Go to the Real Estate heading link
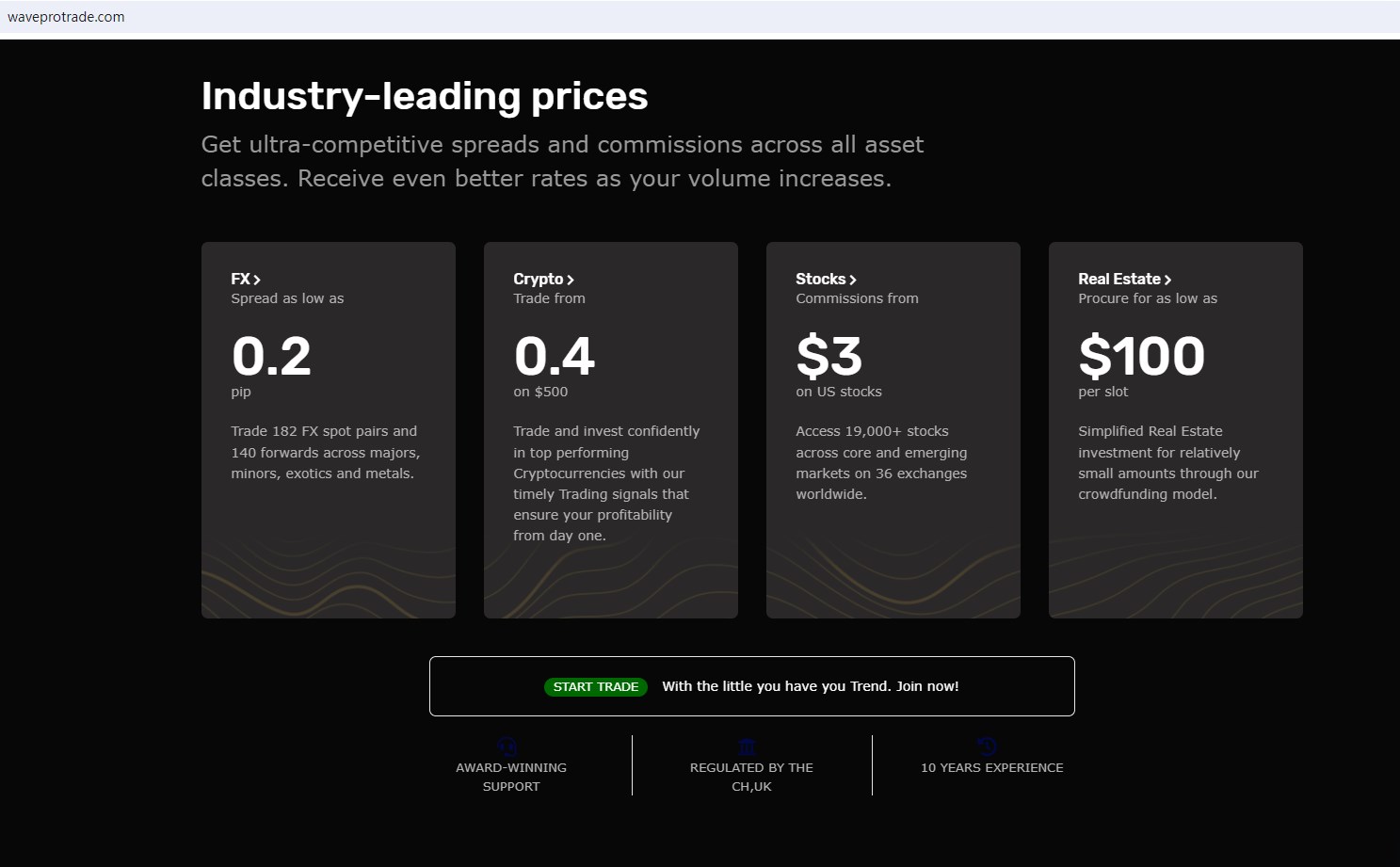 coord(1118,279)
